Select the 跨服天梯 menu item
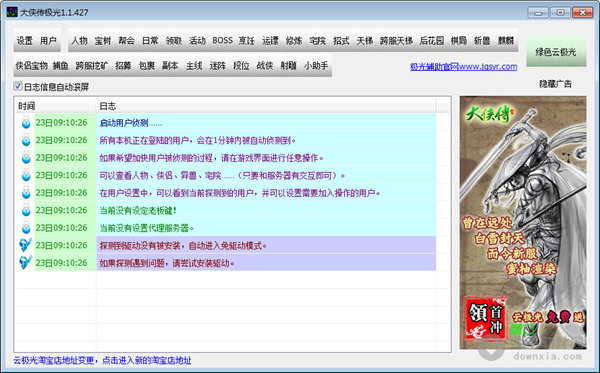This screenshot has height=373, width=600. coord(396,41)
